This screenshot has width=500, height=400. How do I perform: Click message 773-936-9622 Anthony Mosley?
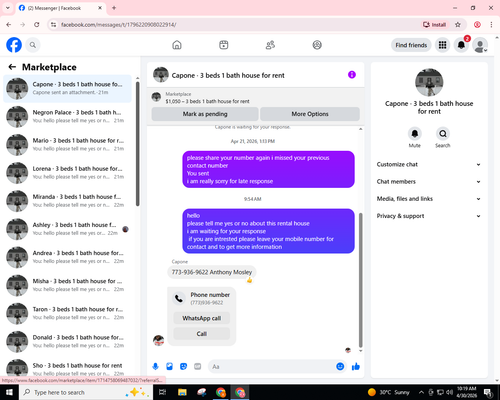(x=212, y=272)
